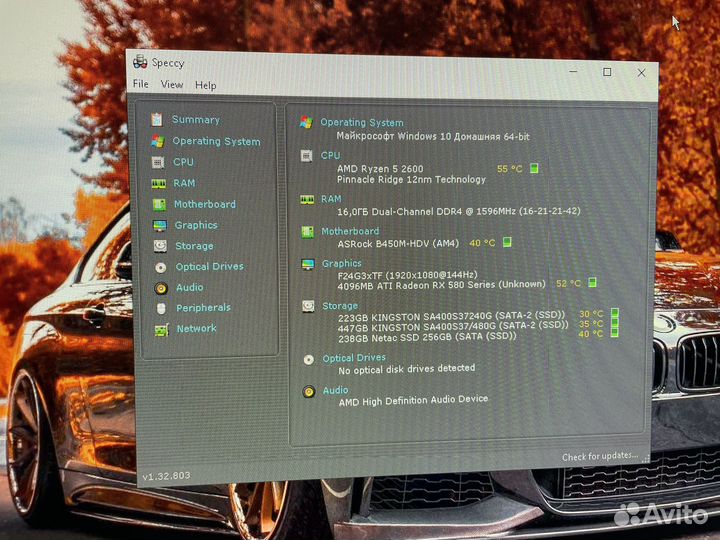Open the Storage heading link in summary
Viewport: 720px width, 540px height.
pyautogui.click(x=340, y=306)
